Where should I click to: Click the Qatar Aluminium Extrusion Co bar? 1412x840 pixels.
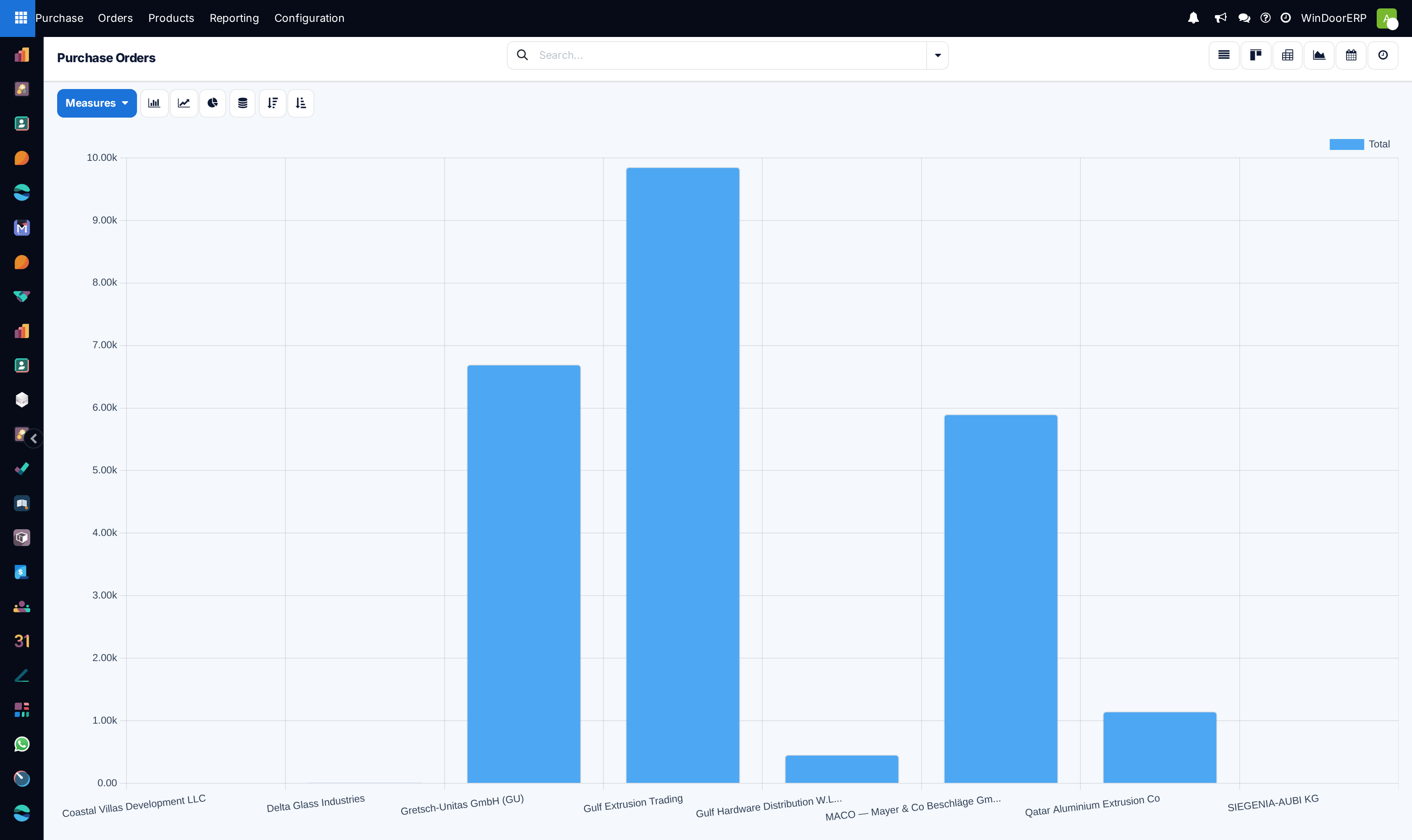tap(1160, 747)
